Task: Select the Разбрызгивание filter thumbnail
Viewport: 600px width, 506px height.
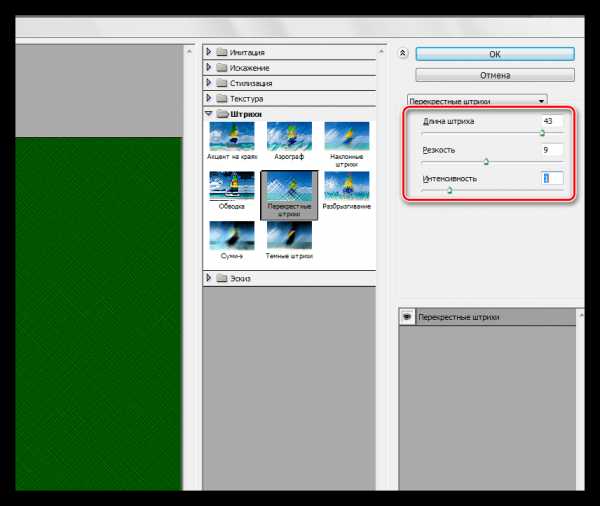Action: pos(346,186)
